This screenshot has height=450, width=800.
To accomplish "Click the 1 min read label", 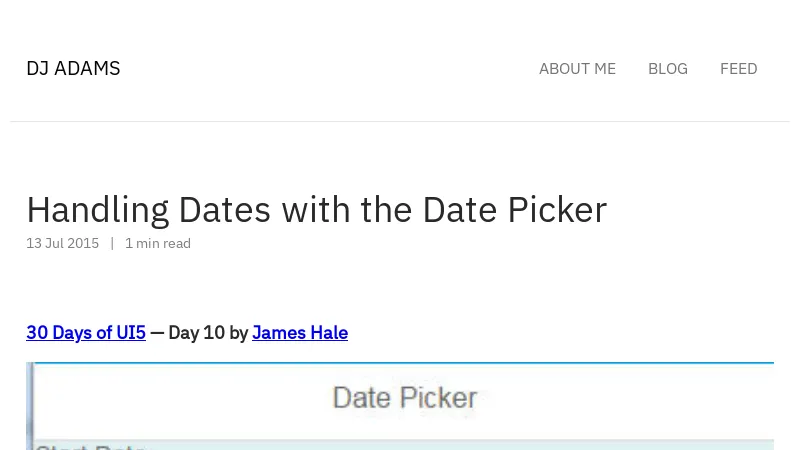I will click(x=158, y=243).
